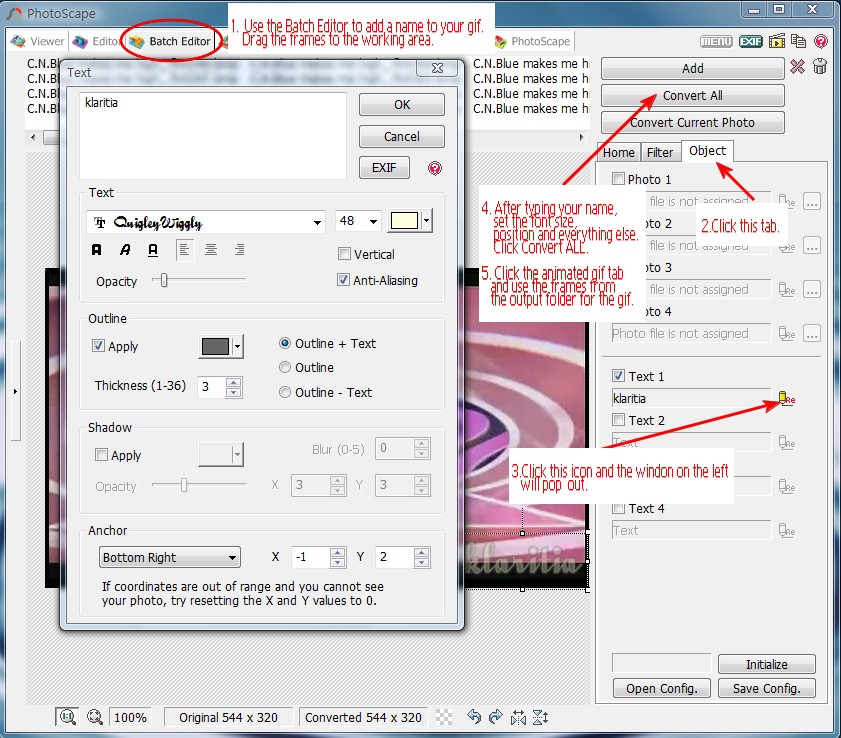Select Outline + Text radio option
The width and height of the screenshot is (841, 738).
[x=285, y=343]
